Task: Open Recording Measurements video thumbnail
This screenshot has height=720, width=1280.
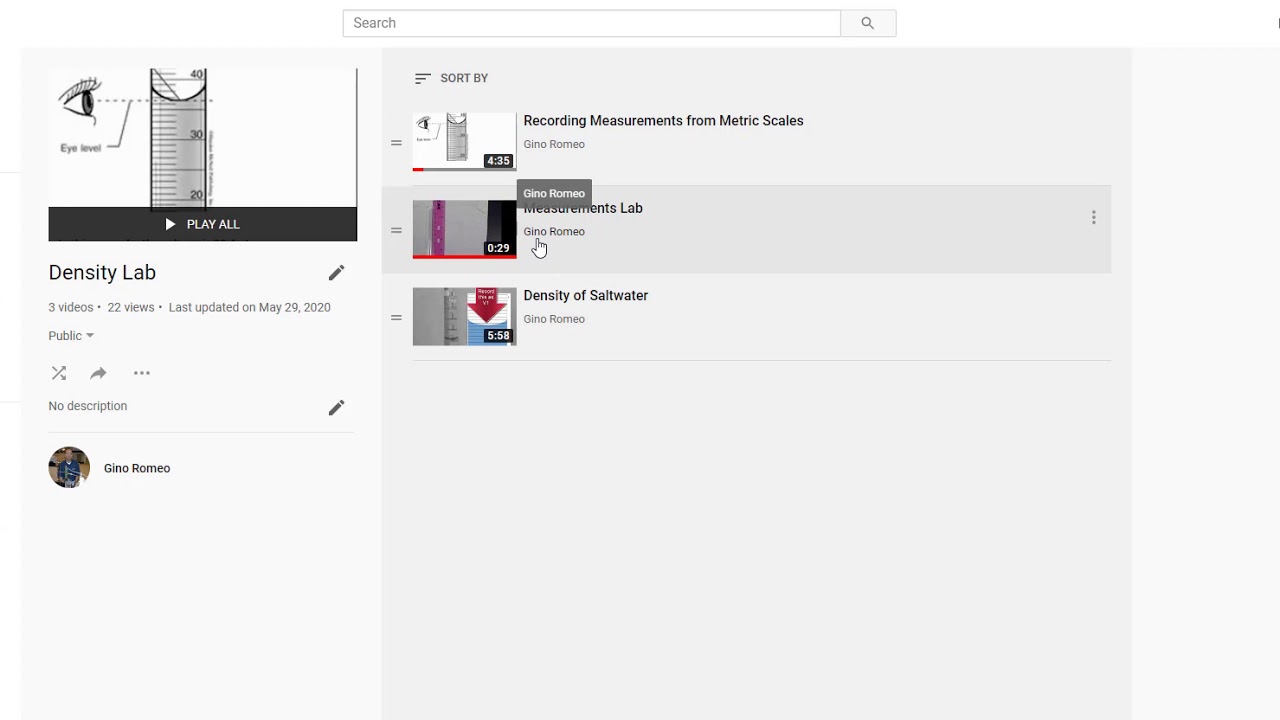Action: [465, 141]
